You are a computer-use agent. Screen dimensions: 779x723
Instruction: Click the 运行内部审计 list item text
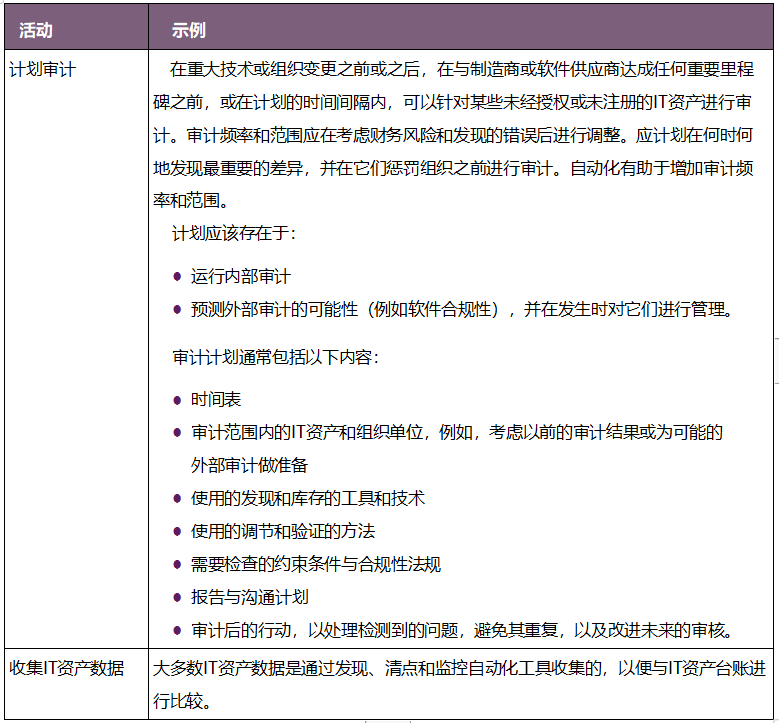pyautogui.click(x=240, y=277)
